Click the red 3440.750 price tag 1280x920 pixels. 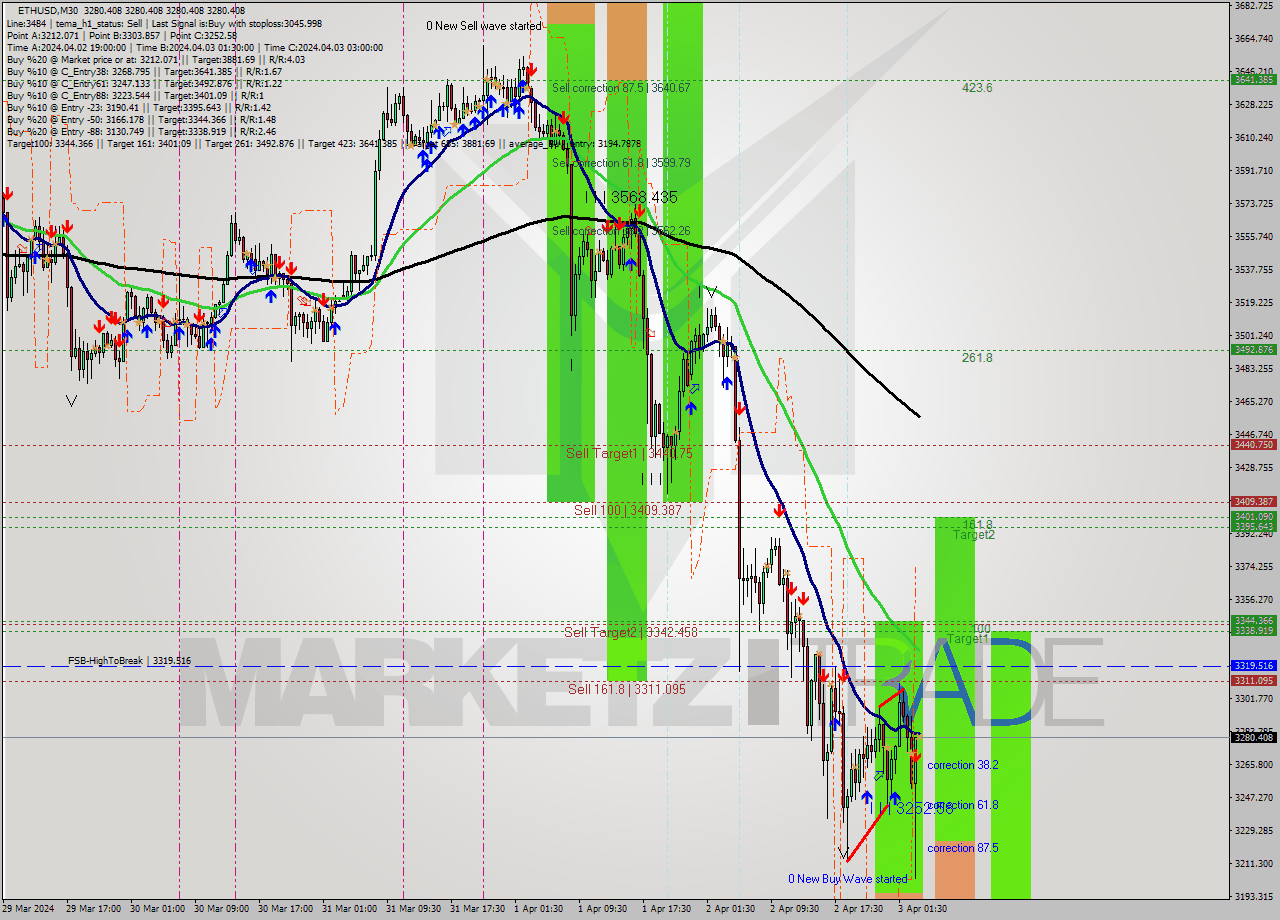tap(1254, 445)
